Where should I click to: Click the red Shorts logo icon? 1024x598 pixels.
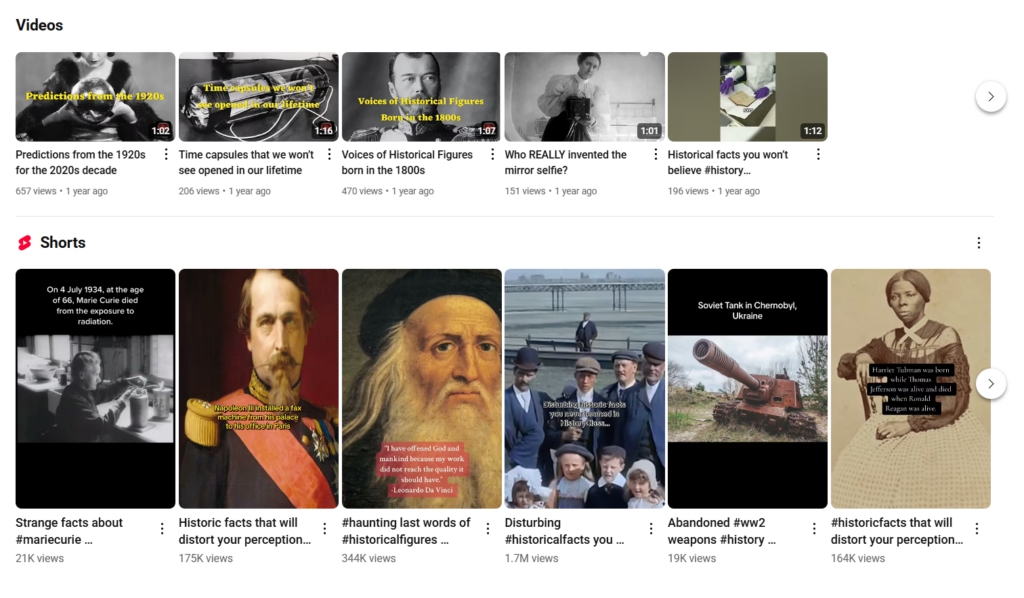(x=25, y=243)
